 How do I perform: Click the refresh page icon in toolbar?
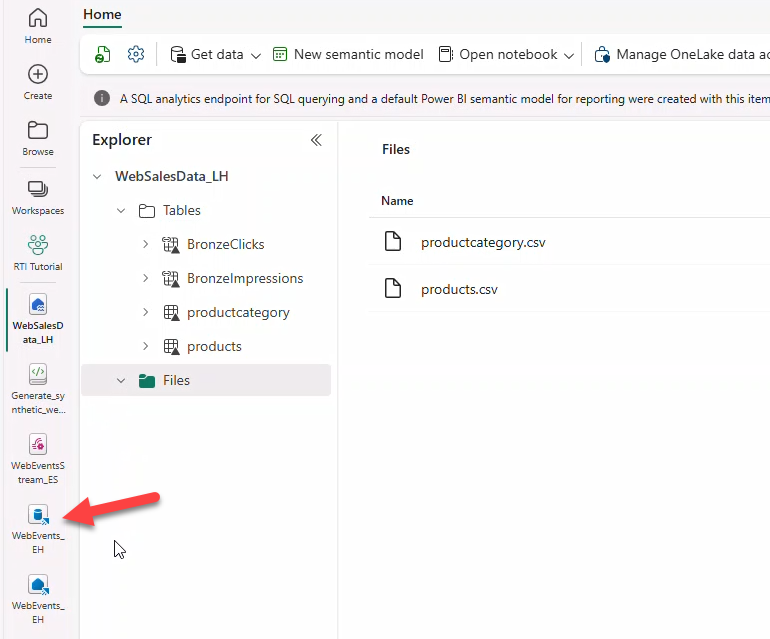[103, 54]
